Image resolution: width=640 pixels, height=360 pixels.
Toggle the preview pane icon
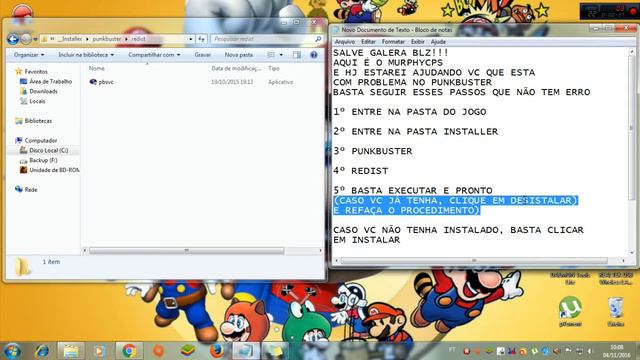pos(297,55)
